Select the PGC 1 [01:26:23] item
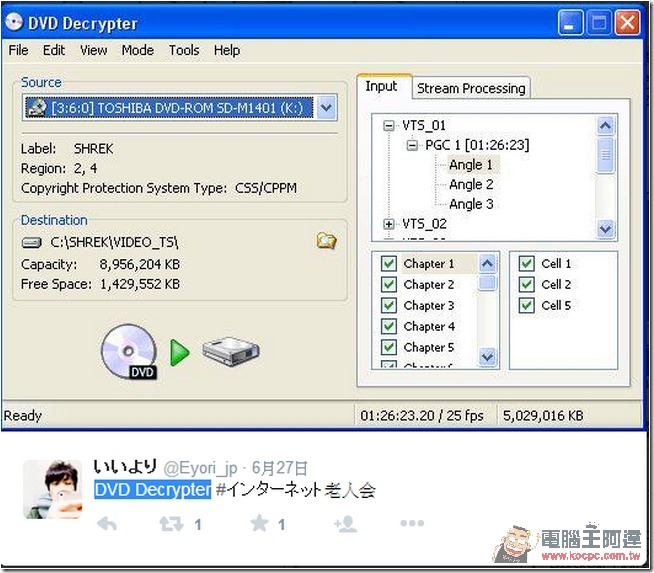The width and height of the screenshot is (654, 573). [x=477, y=146]
